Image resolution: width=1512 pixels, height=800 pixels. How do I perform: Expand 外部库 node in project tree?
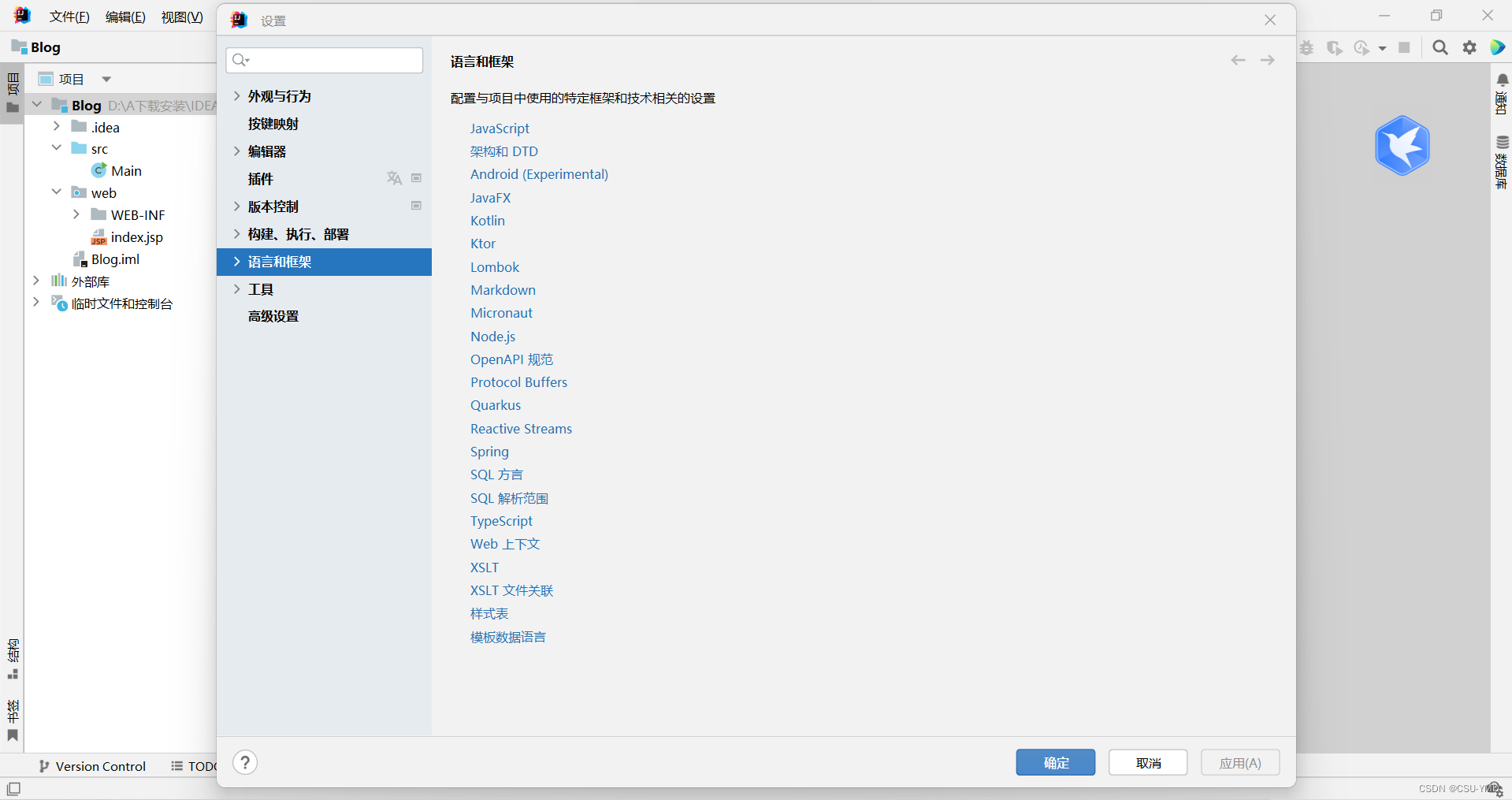(36, 280)
